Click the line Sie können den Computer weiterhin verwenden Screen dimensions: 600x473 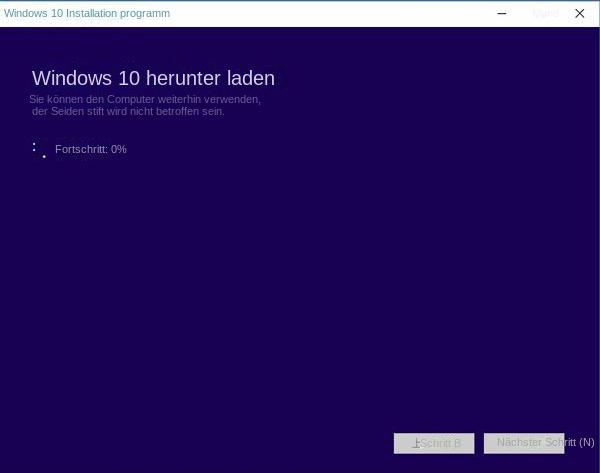click(145, 99)
